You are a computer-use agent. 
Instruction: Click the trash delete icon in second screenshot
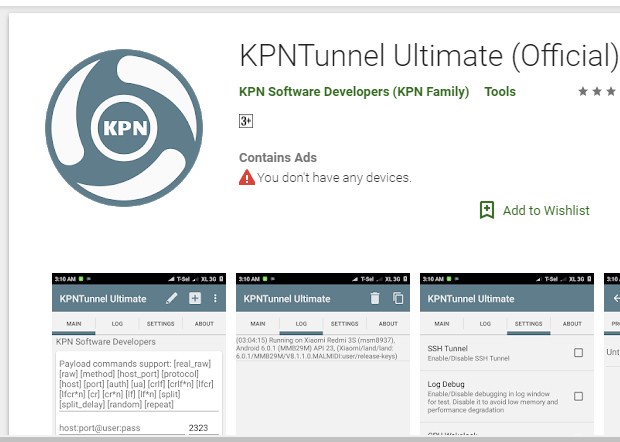[x=375, y=298]
